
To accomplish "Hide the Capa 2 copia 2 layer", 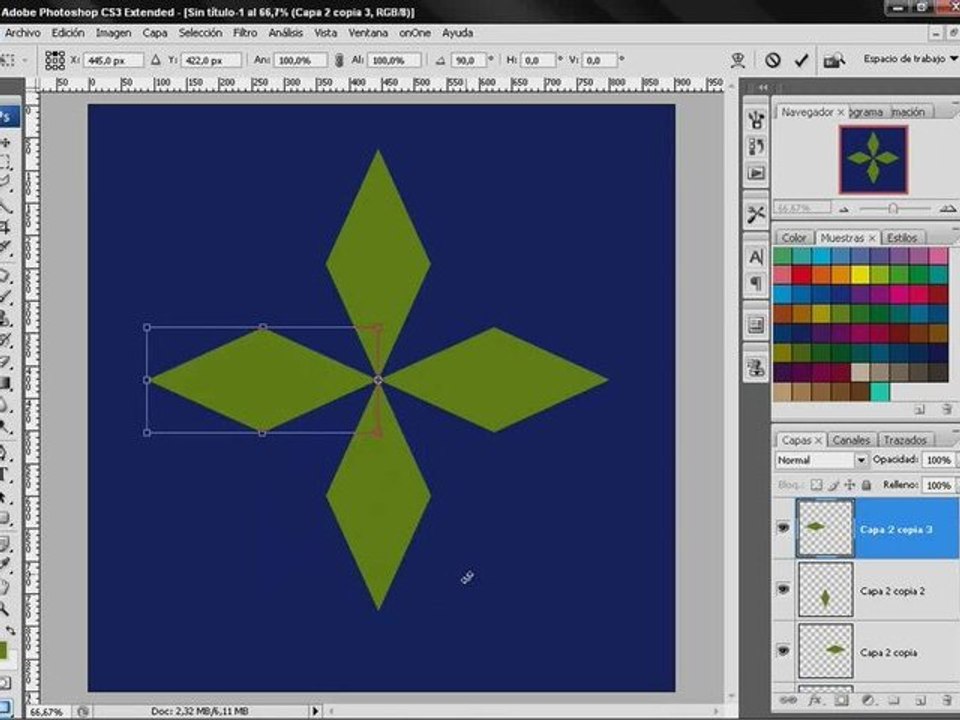I will (783, 589).
